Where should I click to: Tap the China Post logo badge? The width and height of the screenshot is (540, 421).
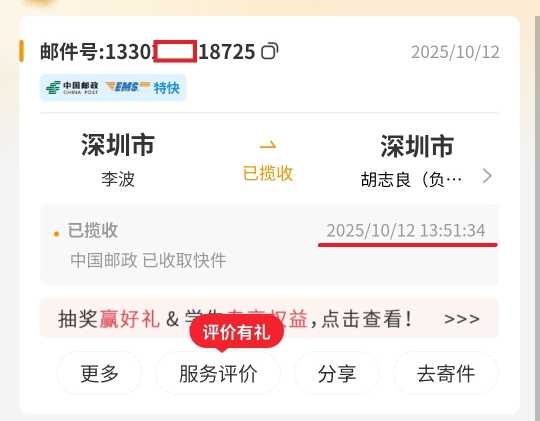pos(72,88)
